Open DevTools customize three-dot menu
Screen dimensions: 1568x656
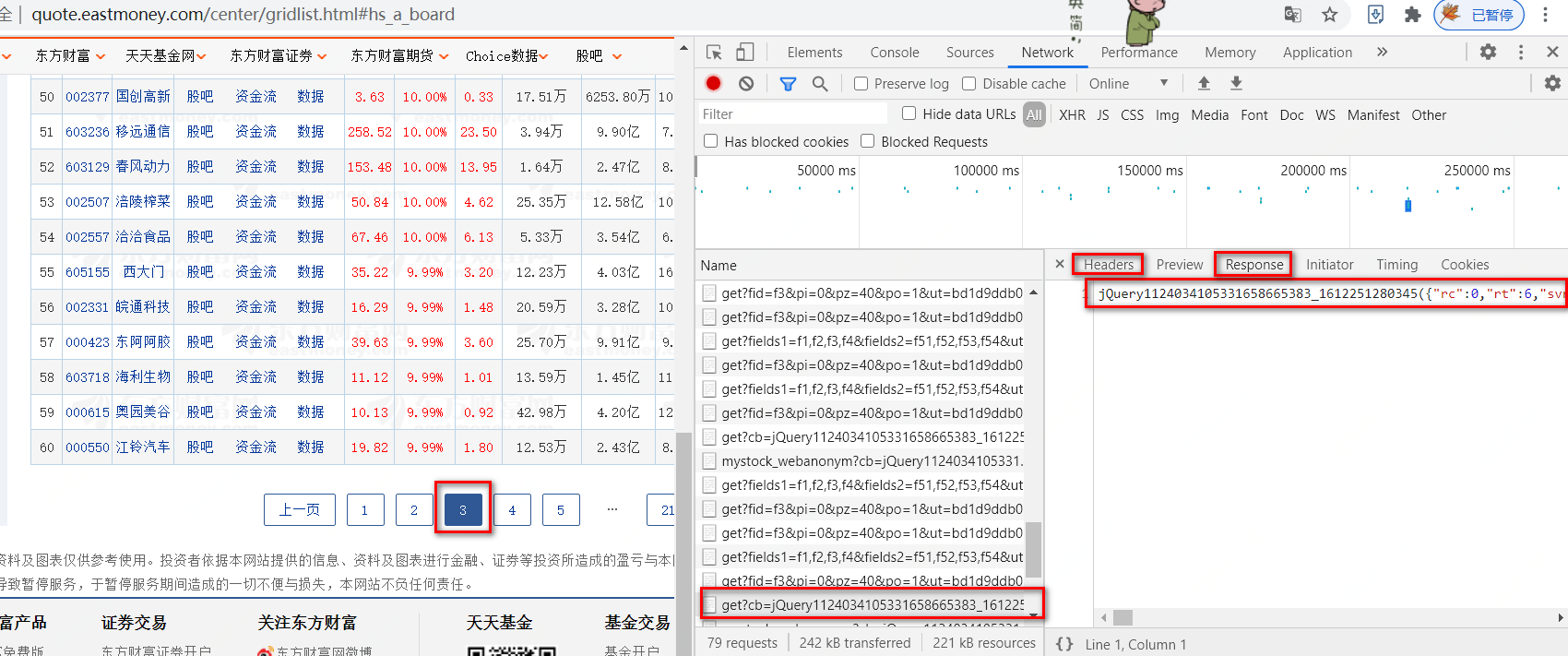(1521, 53)
